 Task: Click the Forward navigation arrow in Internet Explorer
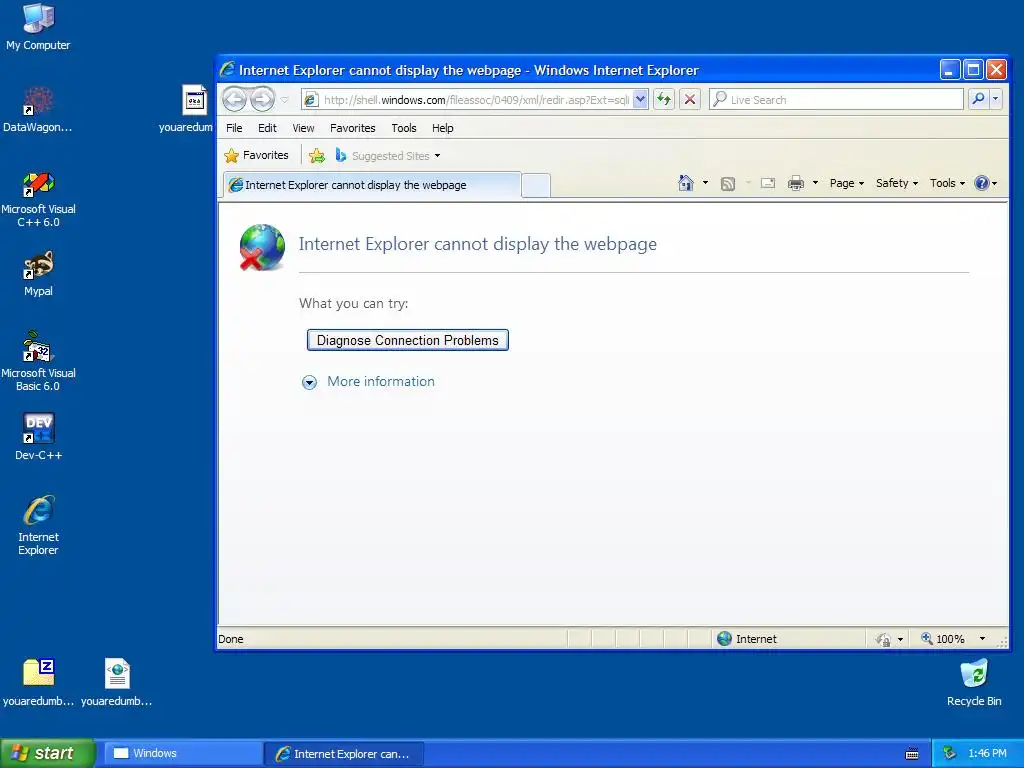coord(263,99)
